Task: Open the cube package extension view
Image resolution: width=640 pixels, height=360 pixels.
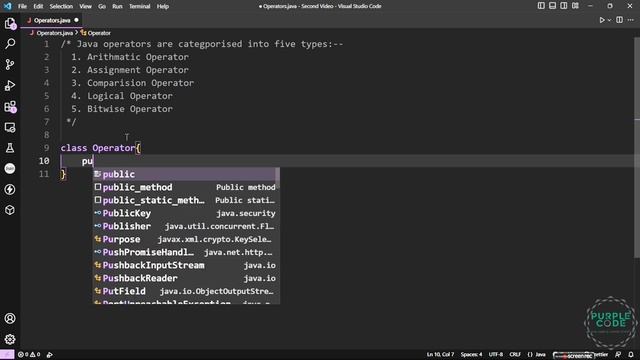Action: tap(10, 210)
